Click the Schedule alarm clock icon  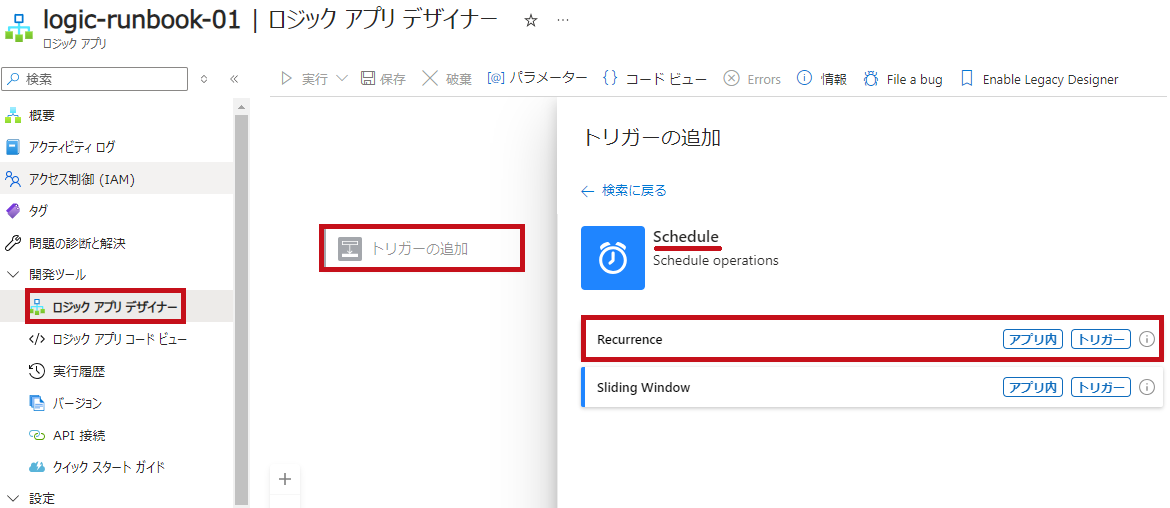point(613,257)
